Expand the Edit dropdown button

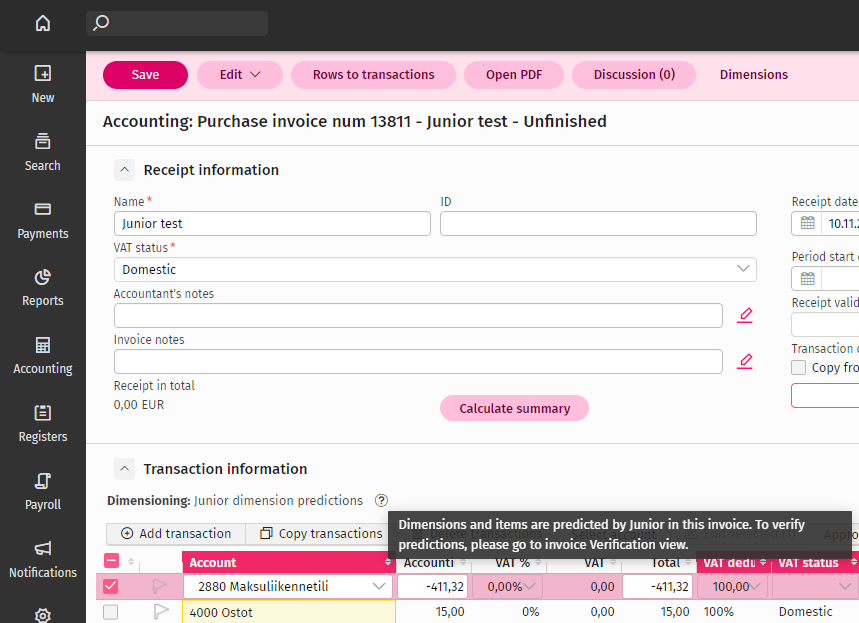coord(240,75)
